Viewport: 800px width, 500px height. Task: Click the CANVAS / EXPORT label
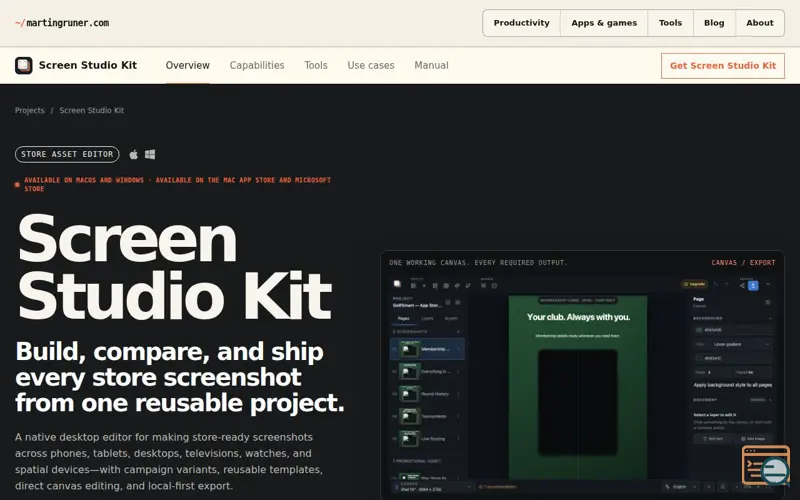click(743, 263)
